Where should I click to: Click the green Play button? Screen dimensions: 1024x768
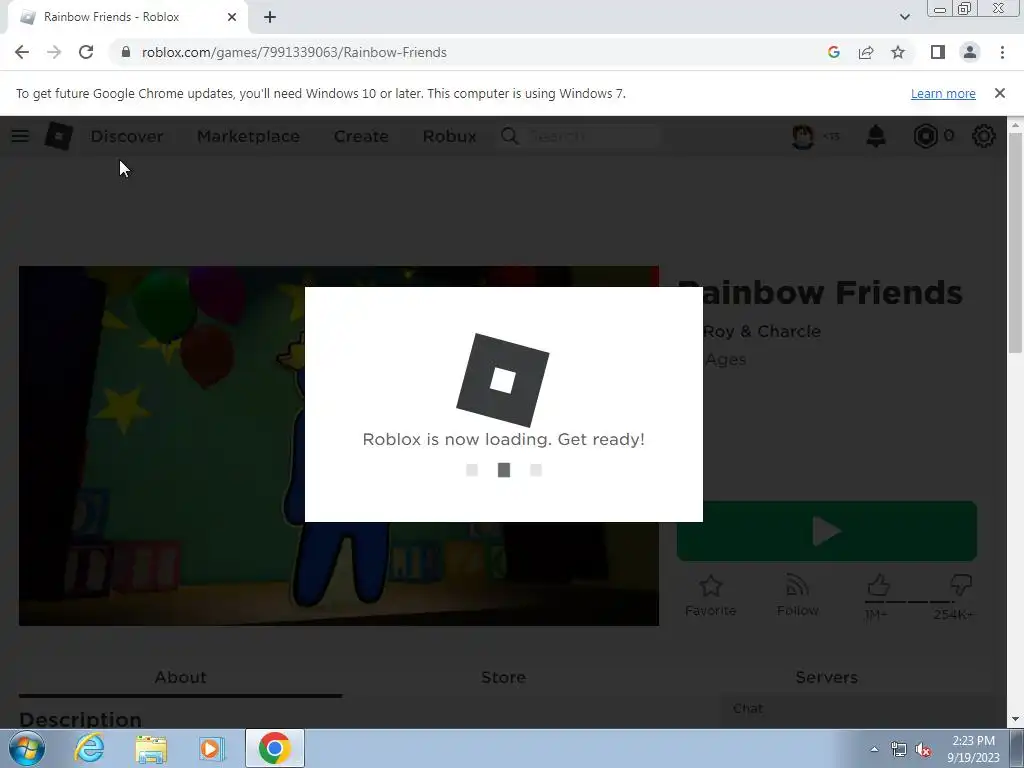[827, 531]
